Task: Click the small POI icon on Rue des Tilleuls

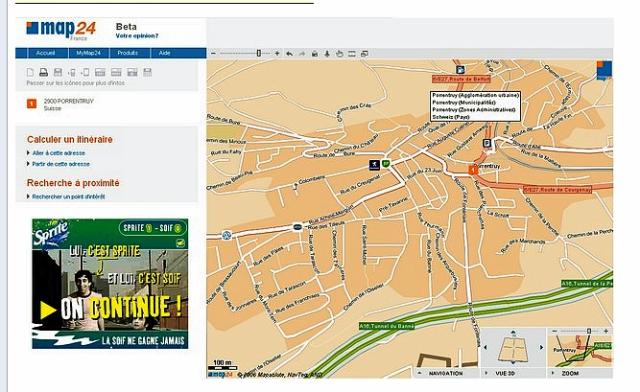Action: (x=298, y=227)
